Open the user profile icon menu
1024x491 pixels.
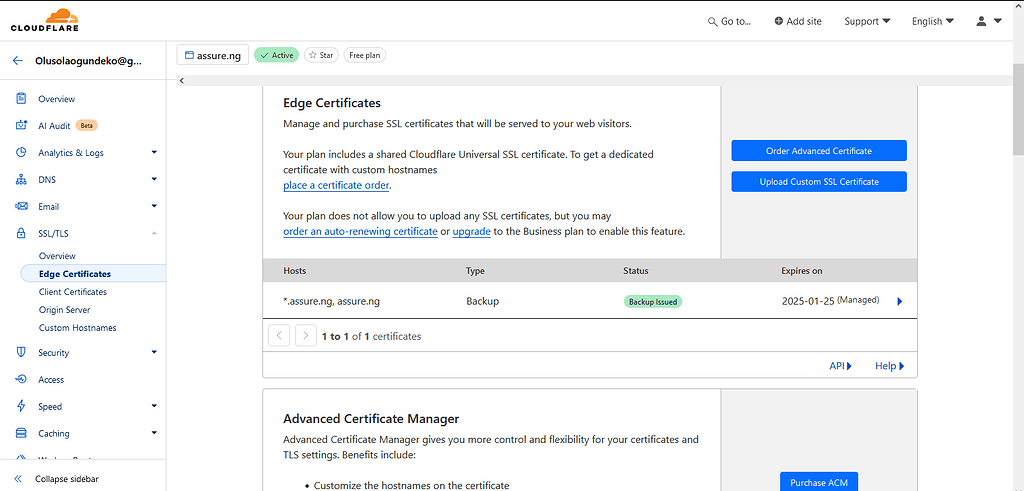(988, 21)
